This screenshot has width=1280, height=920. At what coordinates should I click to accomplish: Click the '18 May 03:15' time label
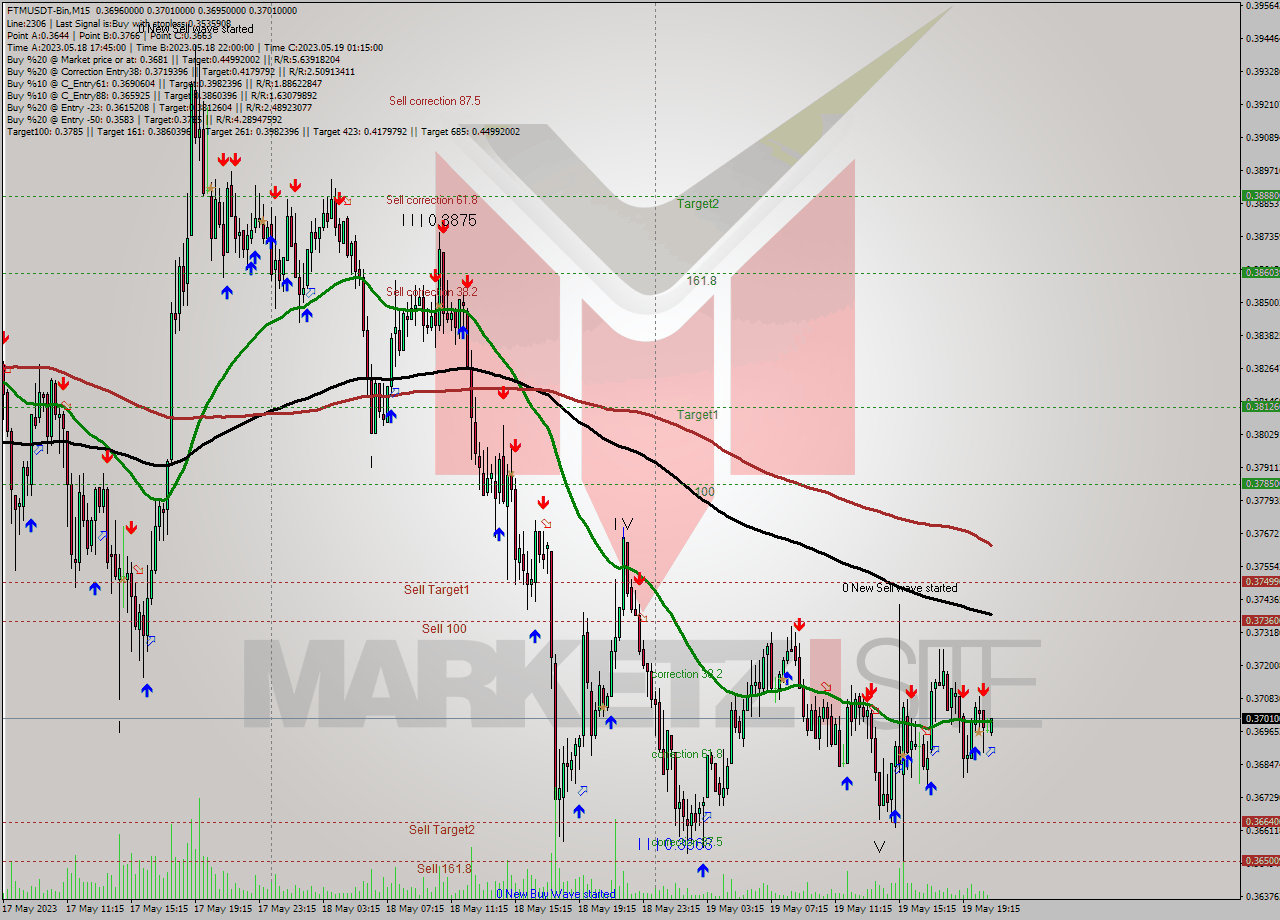[351, 910]
